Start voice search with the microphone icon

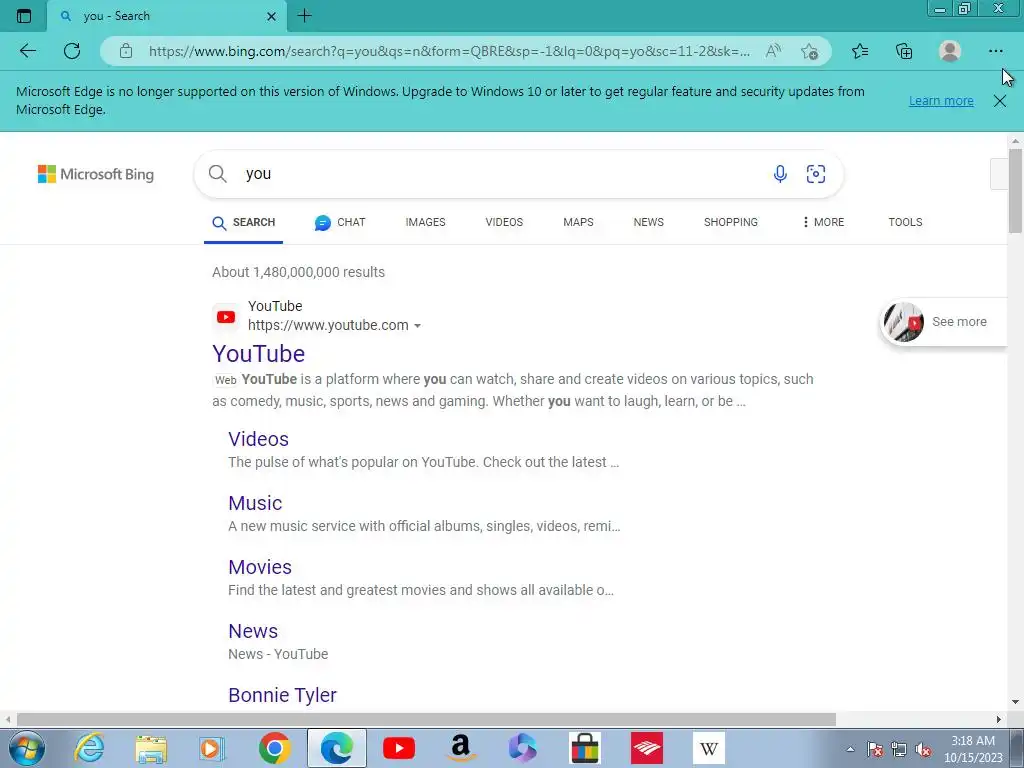(780, 174)
